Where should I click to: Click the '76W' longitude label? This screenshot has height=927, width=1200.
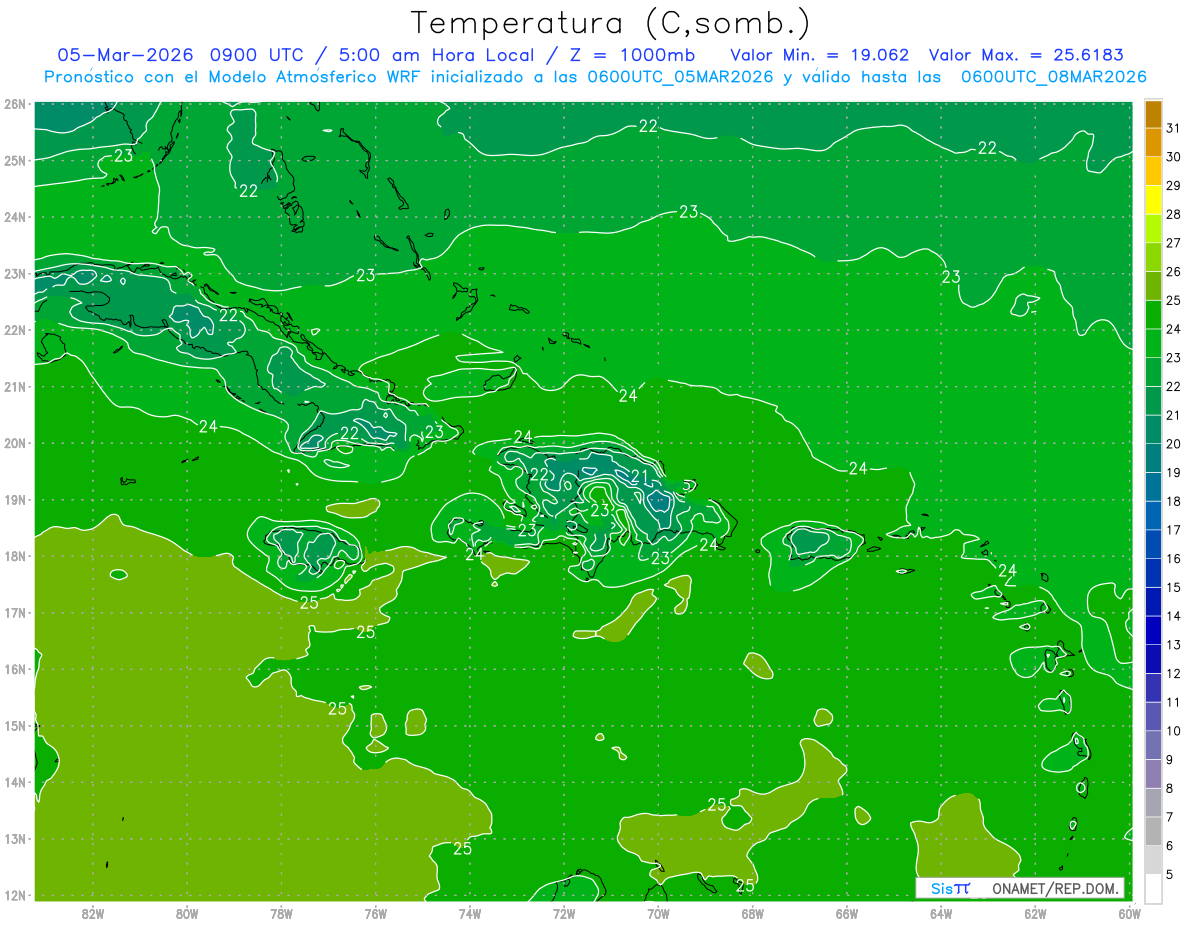click(375, 913)
